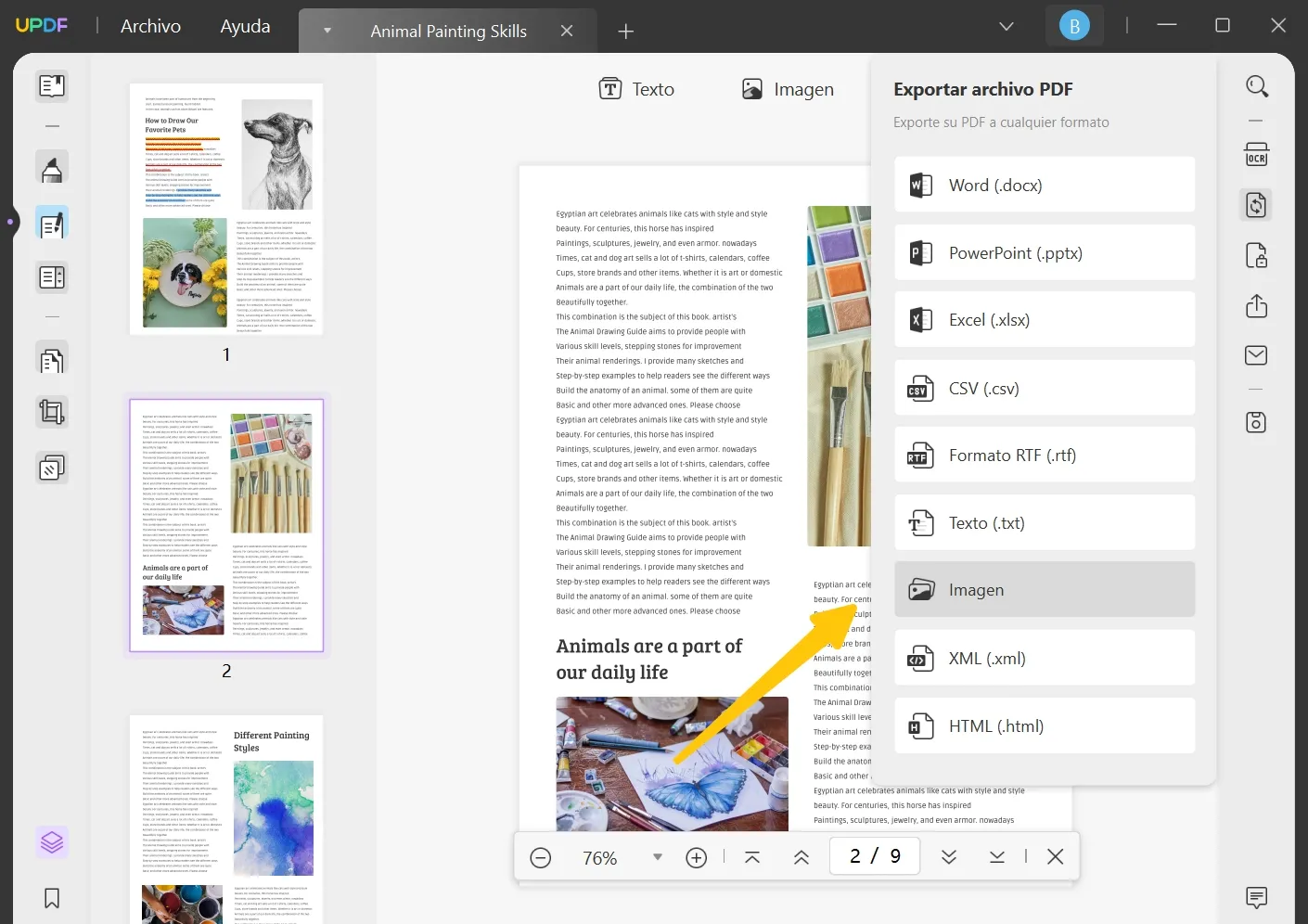Export as HTML (.html)
1308x924 pixels.
pos(1045,725)
